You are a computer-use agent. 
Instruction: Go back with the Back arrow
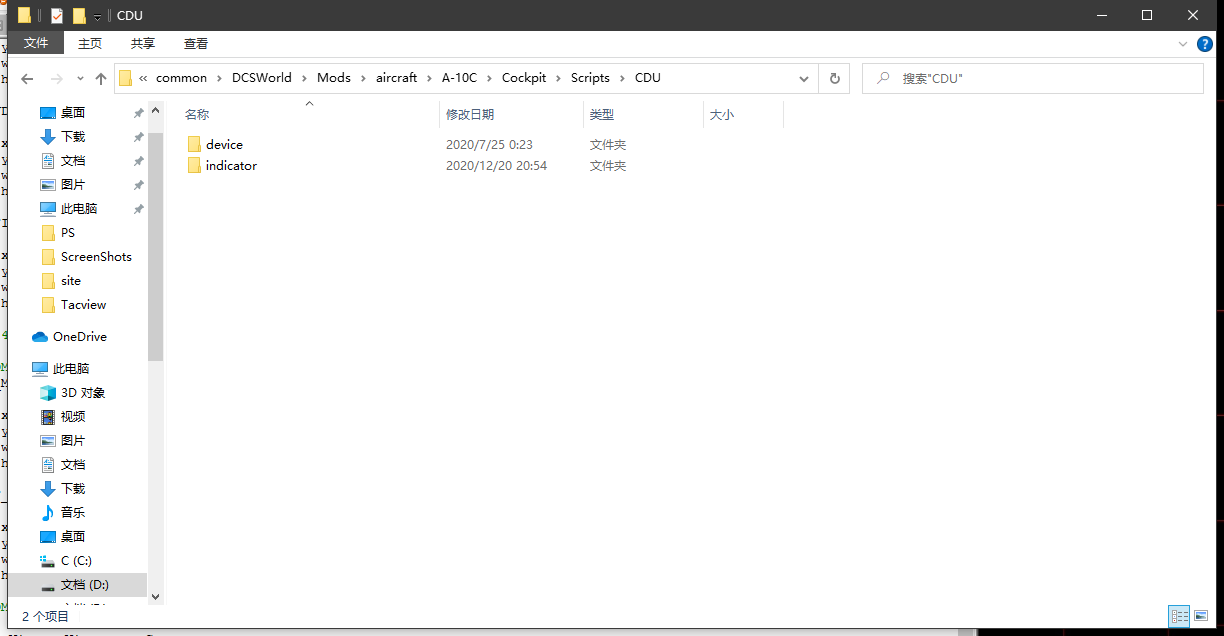[x=27, y=78]
